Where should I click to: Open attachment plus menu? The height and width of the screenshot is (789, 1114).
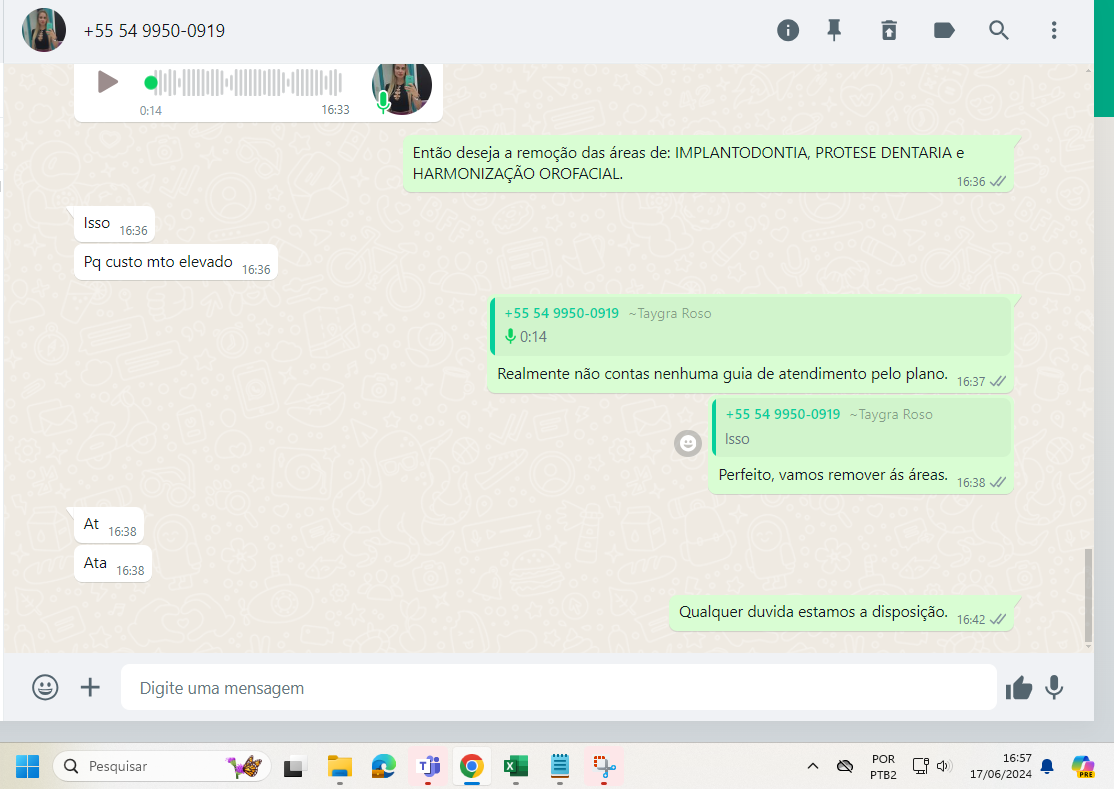[90, 687]
